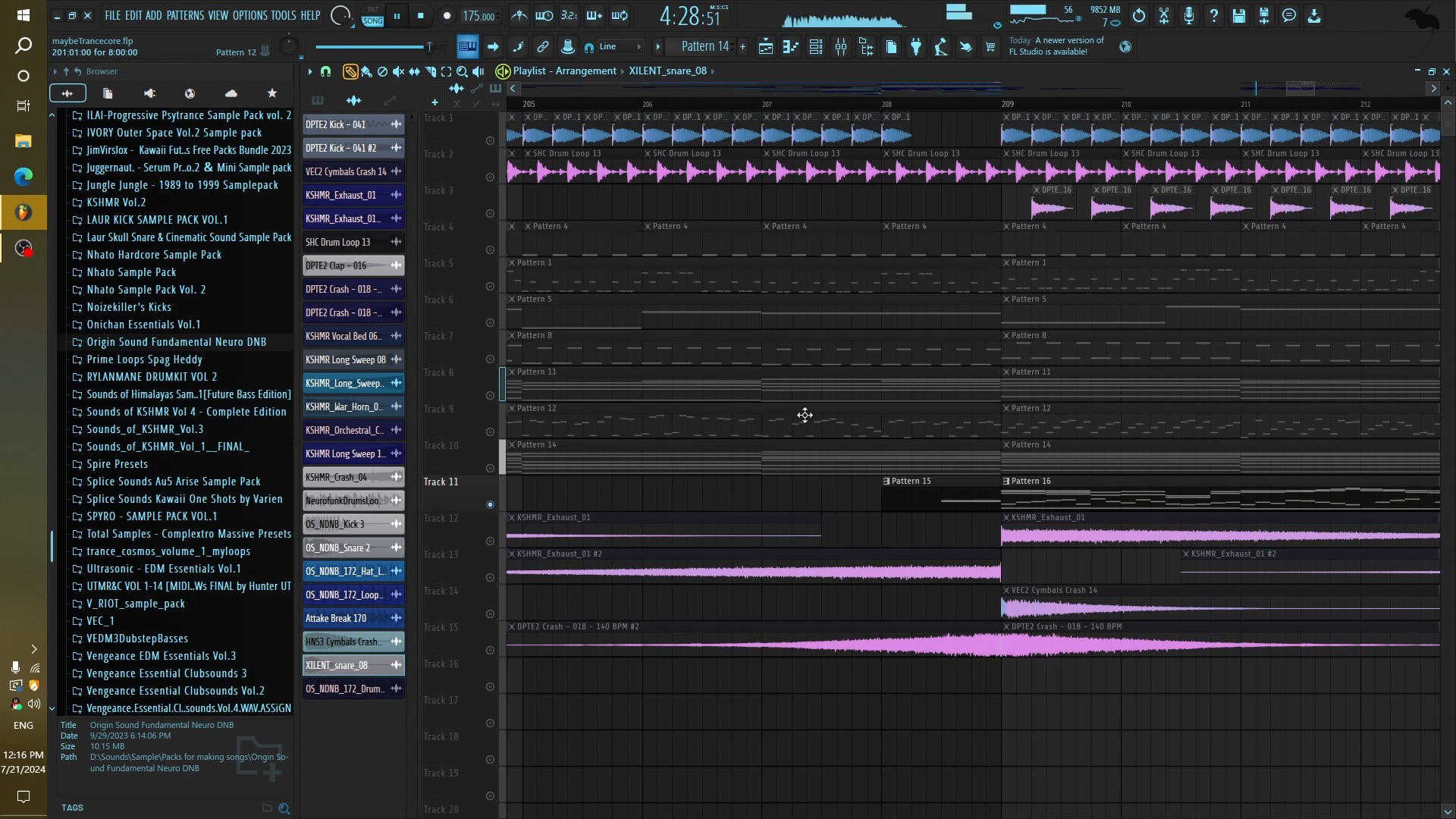
Task: Open Windows Start menu
Action: 23,15
